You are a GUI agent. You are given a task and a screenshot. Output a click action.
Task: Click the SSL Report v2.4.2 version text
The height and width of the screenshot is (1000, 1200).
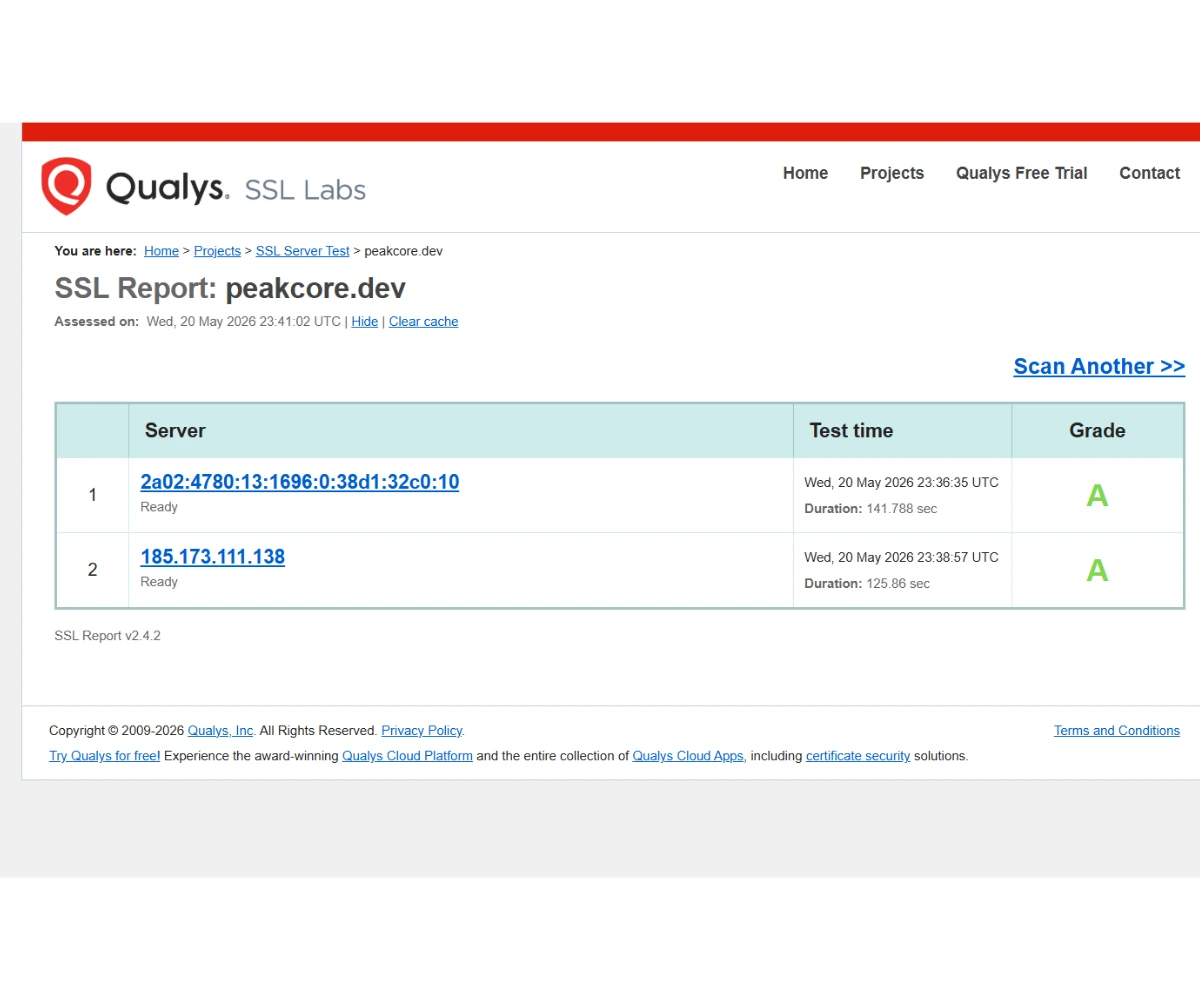point(107,636)
